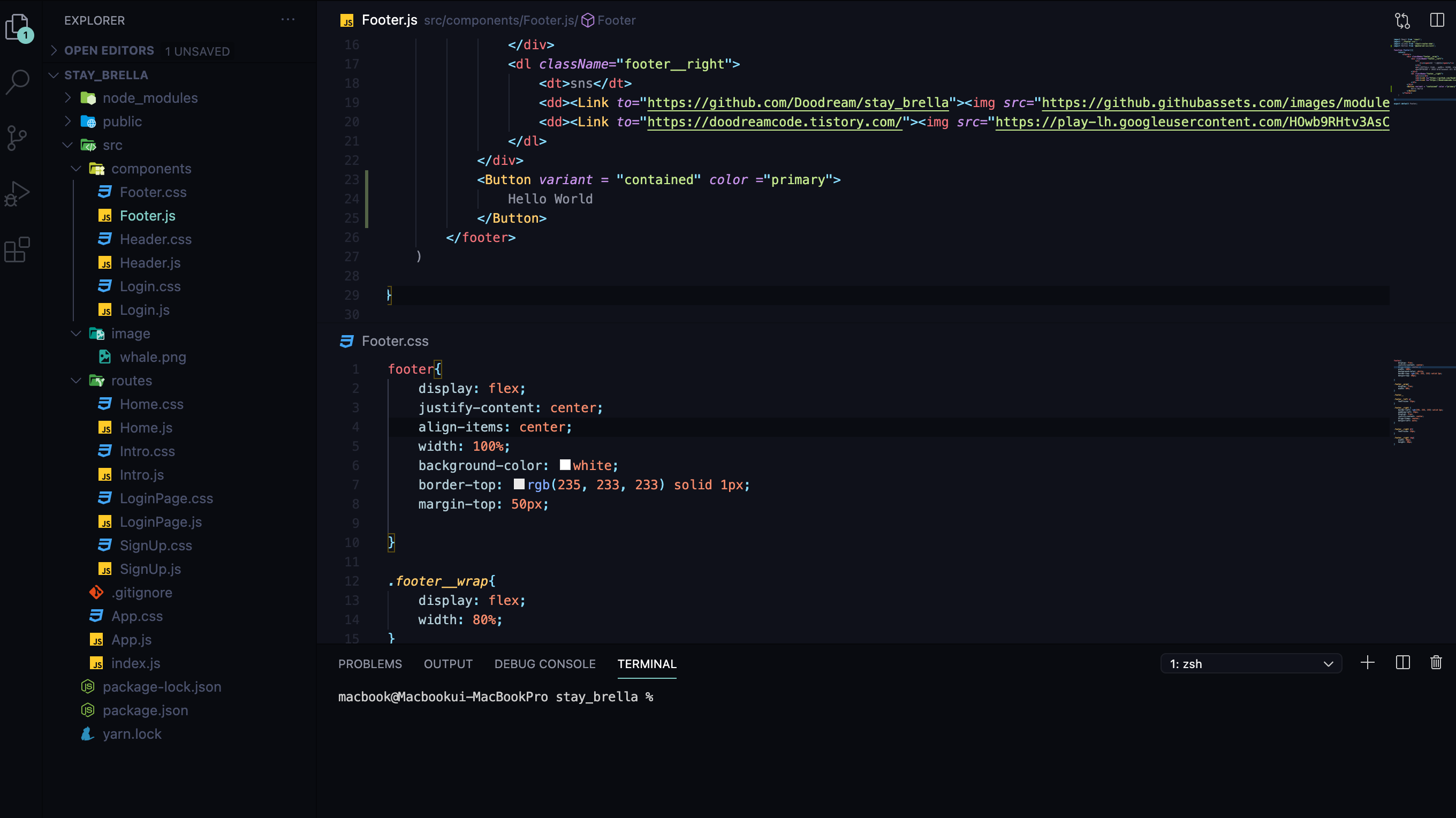Open the play-lh.googleusercontent.com image URL
1456x818 pixels.
tap(1192, 122)
